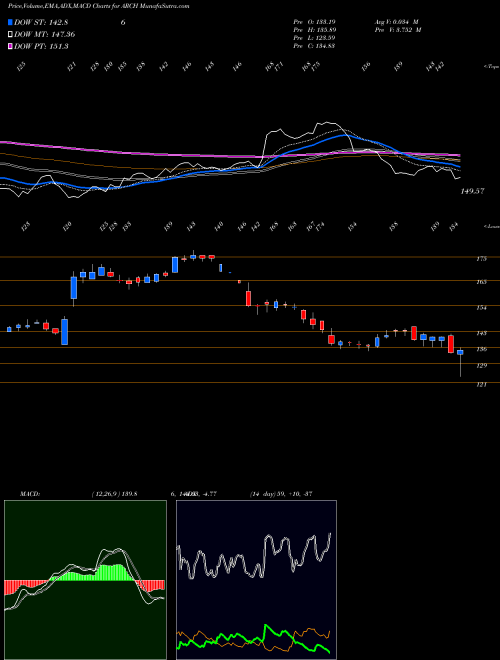The width and height of the screenshot is (500, 660).
Task: Click the 'Pre C: 134.83' close value
Action: (314, 46)
